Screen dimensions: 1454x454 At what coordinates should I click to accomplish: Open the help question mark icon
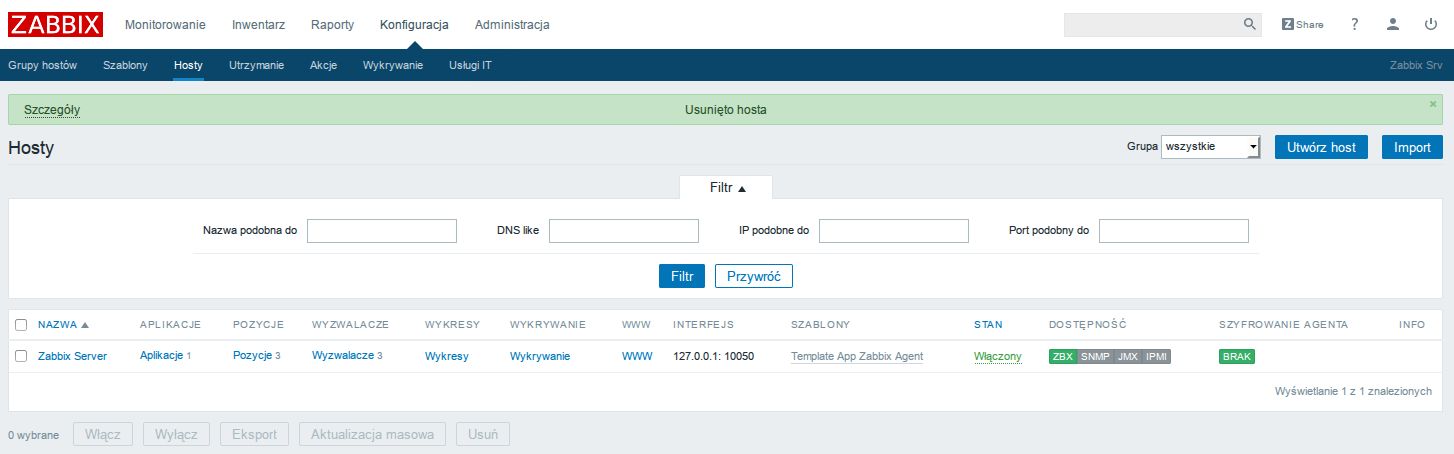tap(1355, 24)
